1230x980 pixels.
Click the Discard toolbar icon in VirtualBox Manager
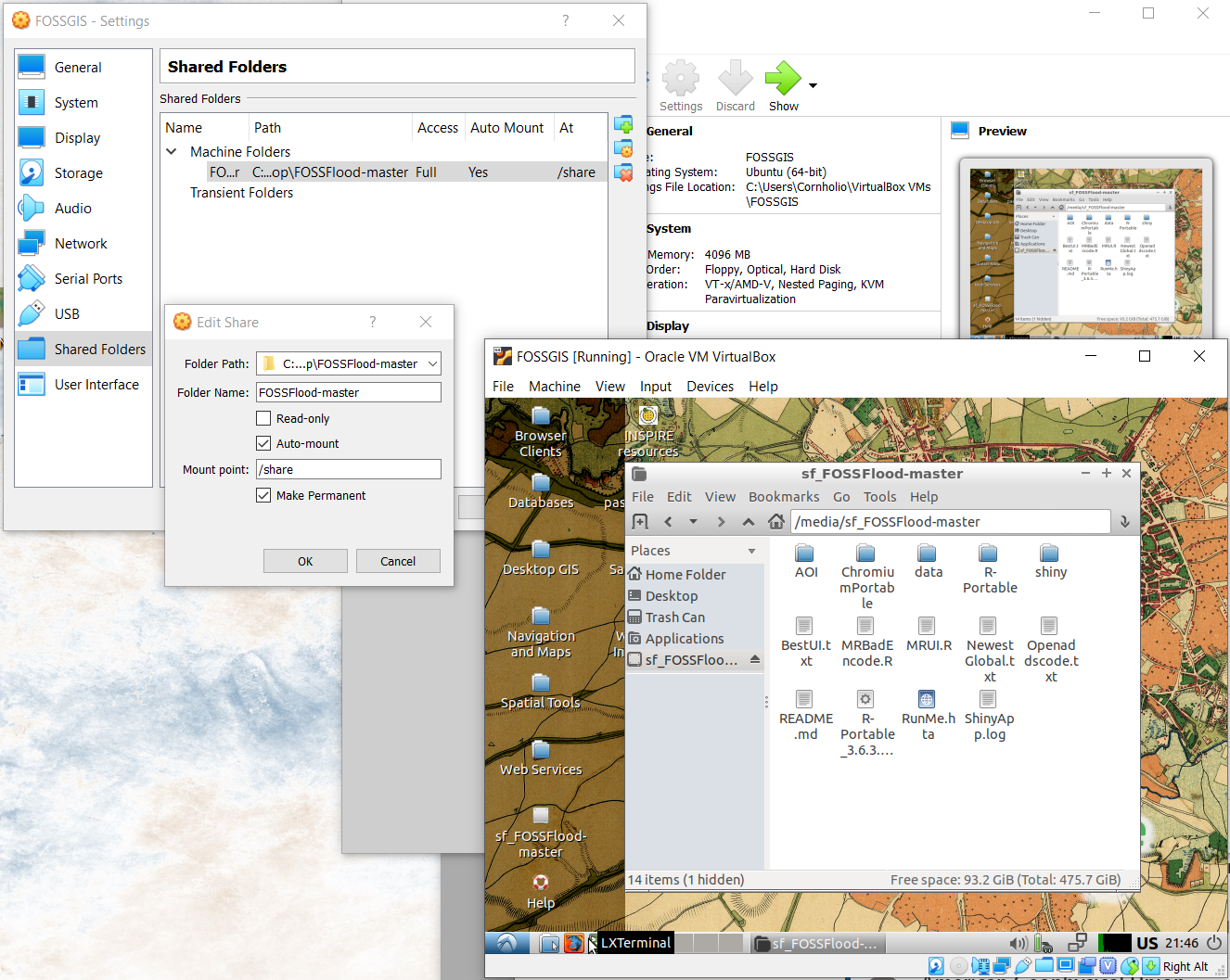click(x=736, y=79)
